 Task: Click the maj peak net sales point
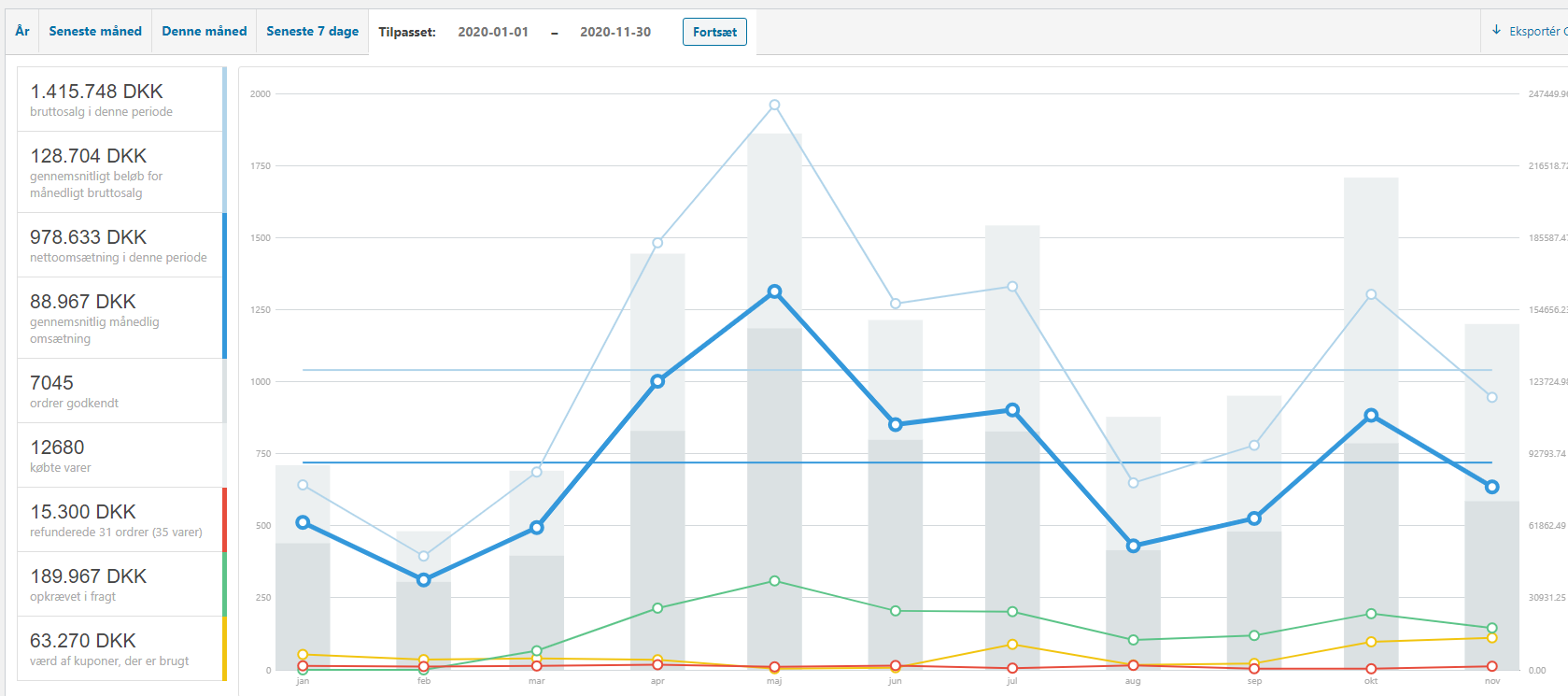[774, 291]
